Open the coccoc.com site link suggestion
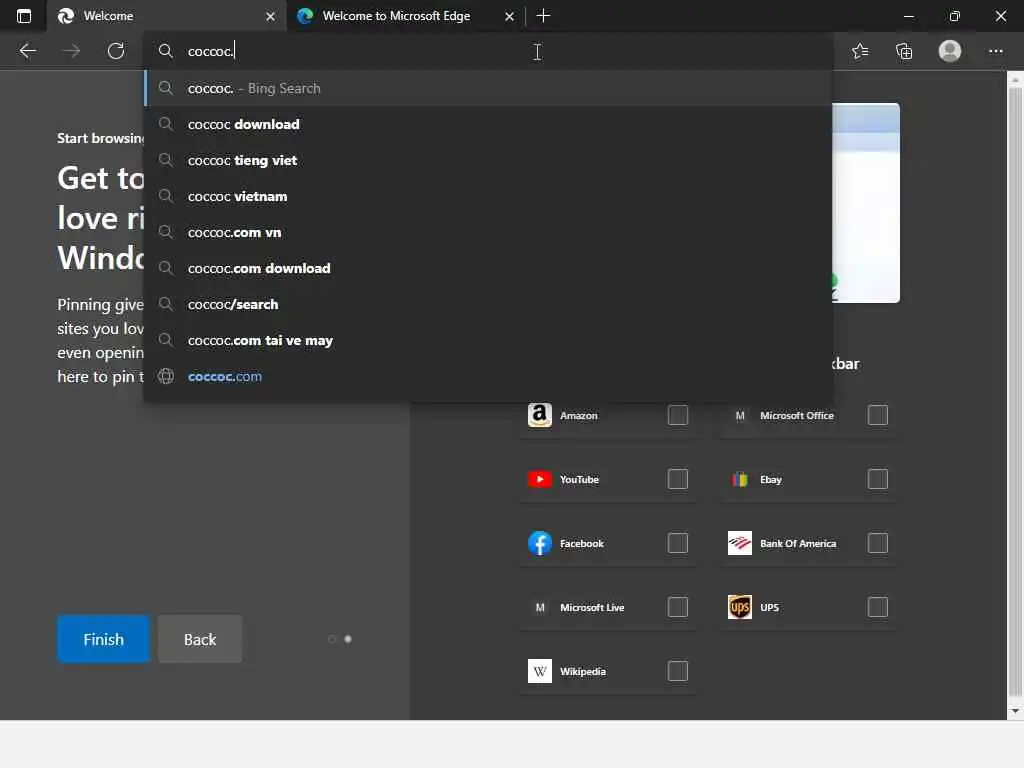1024x768 pixels. [488, 376]
